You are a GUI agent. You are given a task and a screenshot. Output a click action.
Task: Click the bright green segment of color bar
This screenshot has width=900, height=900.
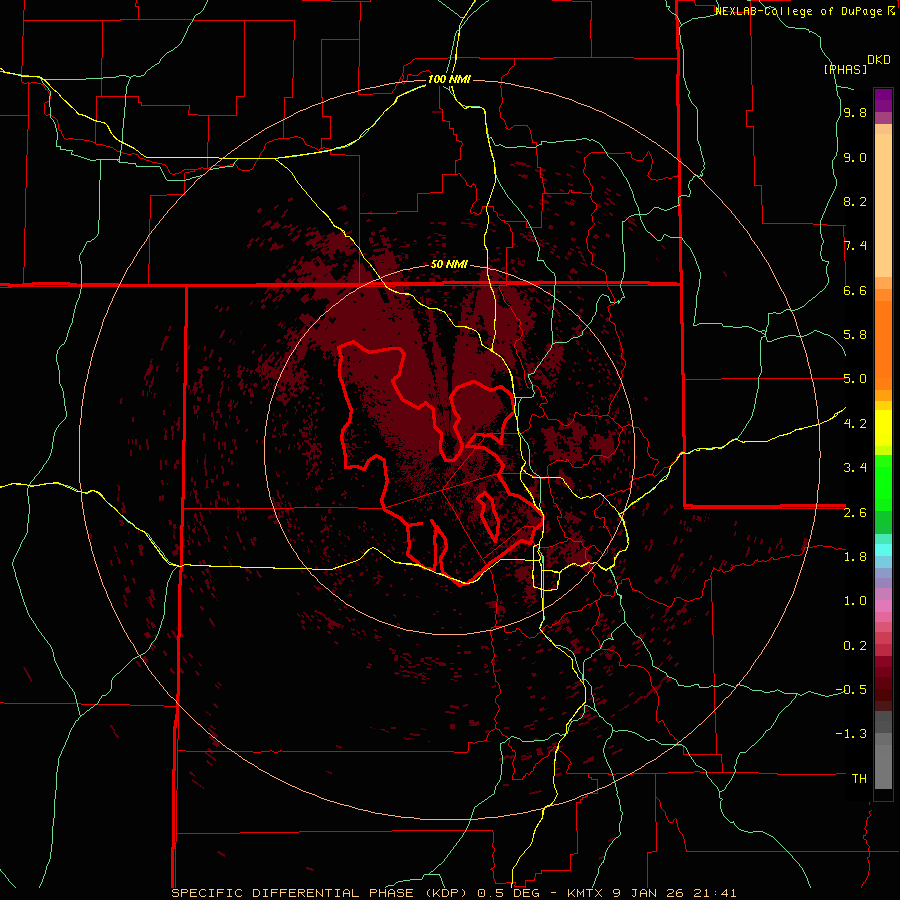883,482
